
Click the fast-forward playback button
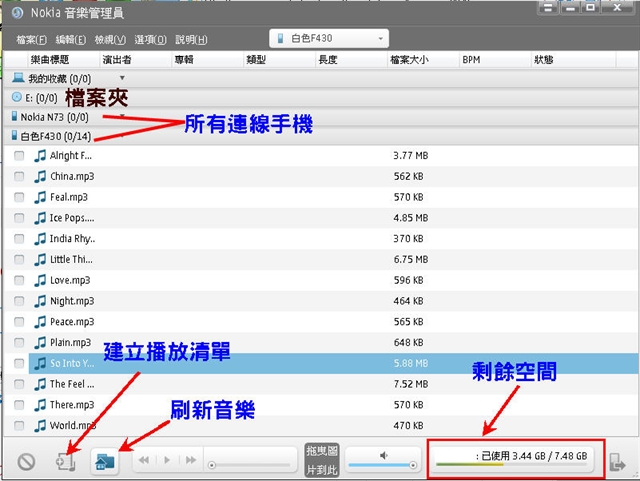(x=191, y=460)
